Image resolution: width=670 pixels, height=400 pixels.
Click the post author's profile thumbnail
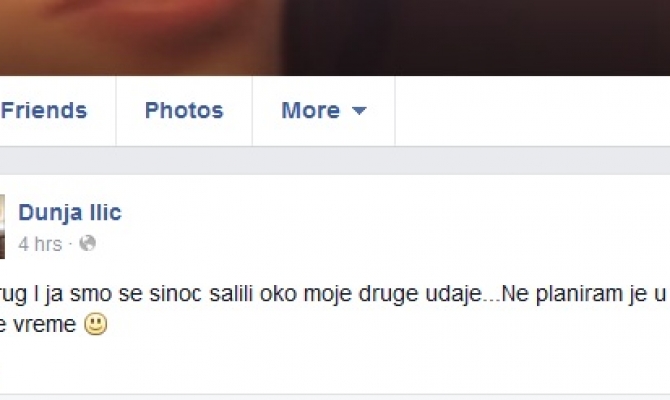click(x=2, y=226)
